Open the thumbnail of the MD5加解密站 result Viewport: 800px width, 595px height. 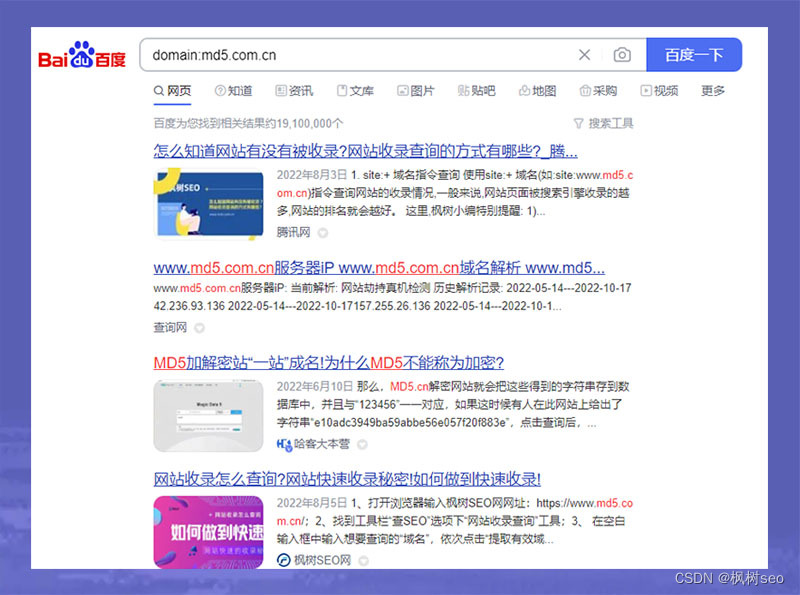click(209, 415)
